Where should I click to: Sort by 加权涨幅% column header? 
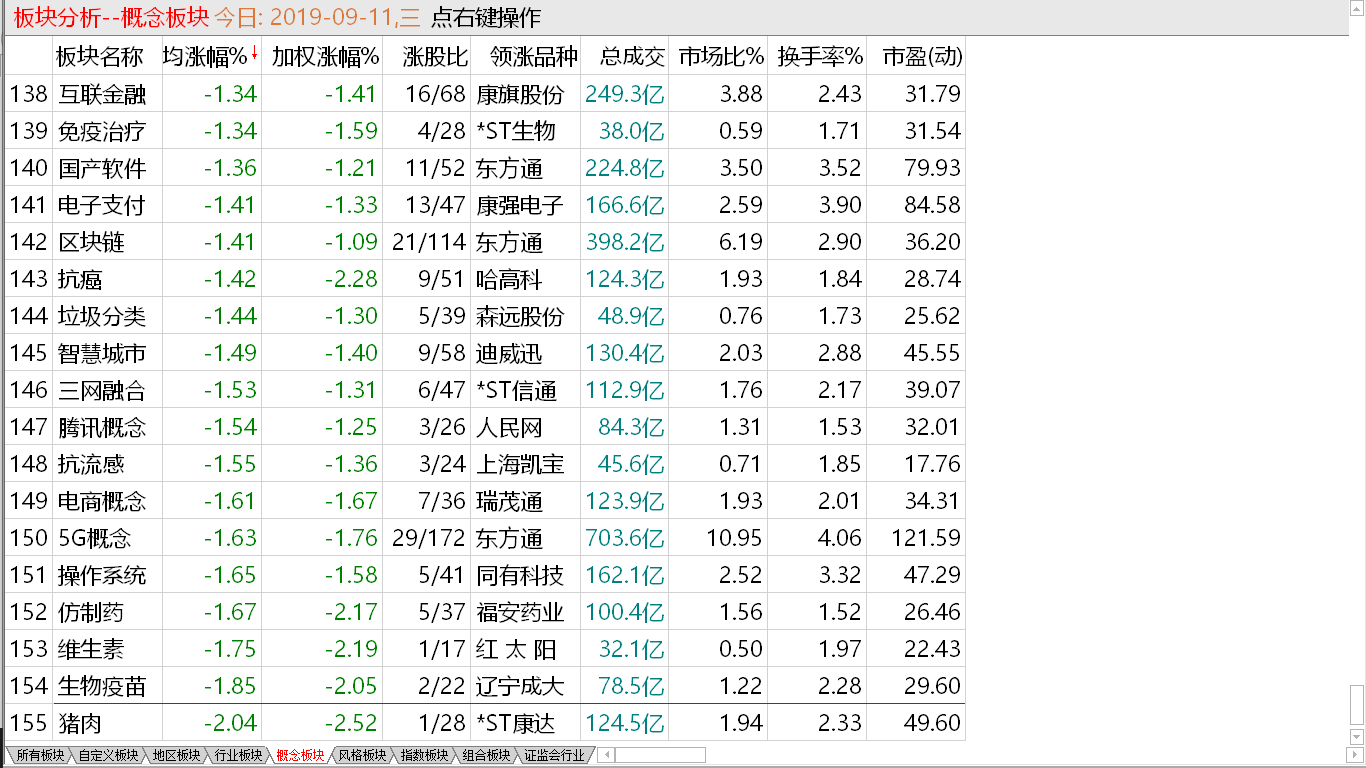[x=324, y=57]
